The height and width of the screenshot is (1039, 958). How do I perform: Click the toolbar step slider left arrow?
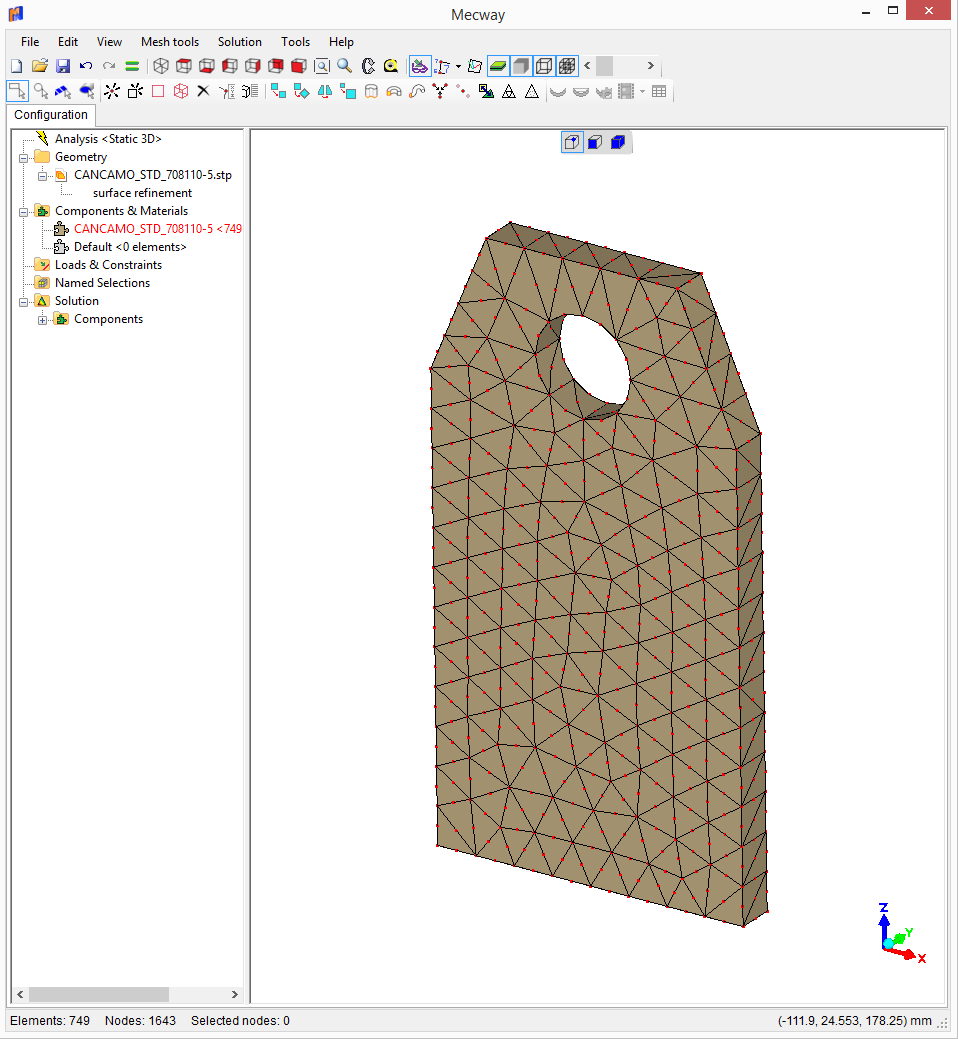point(587,66)
